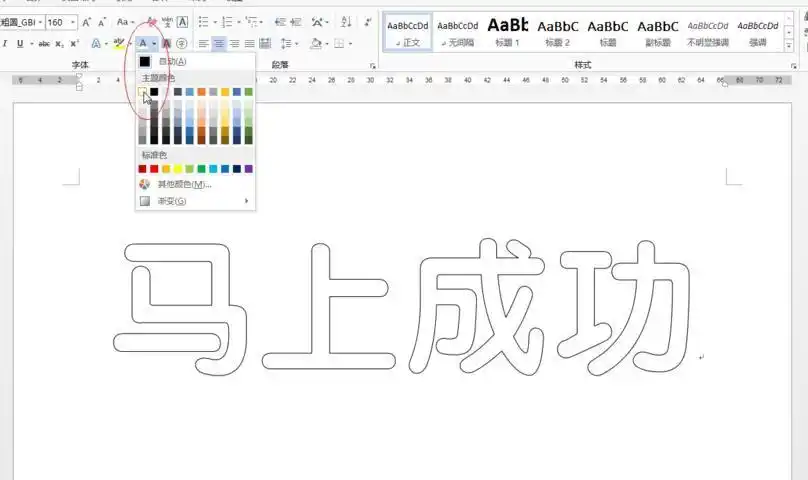This screenshot has height=480, width=808.
Task: Click the Increase Font Size button
Action: click(87, 22)
